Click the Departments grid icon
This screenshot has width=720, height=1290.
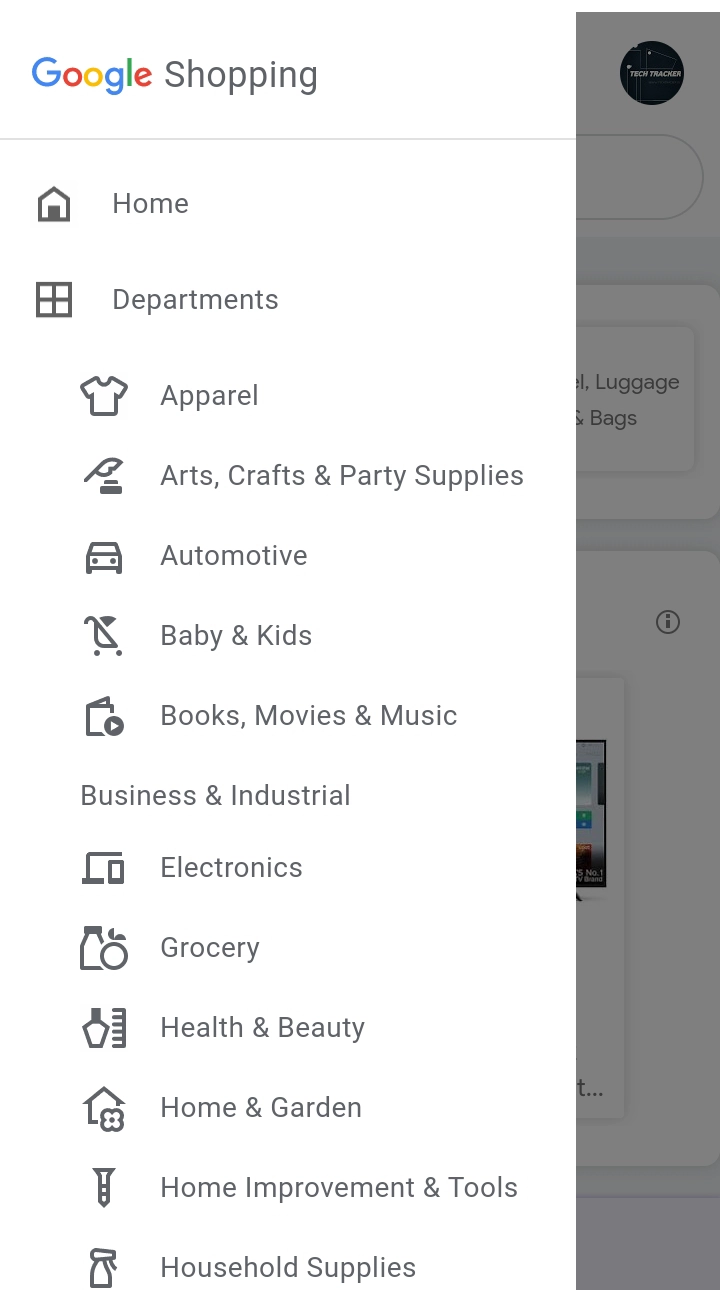coord(54,300)
